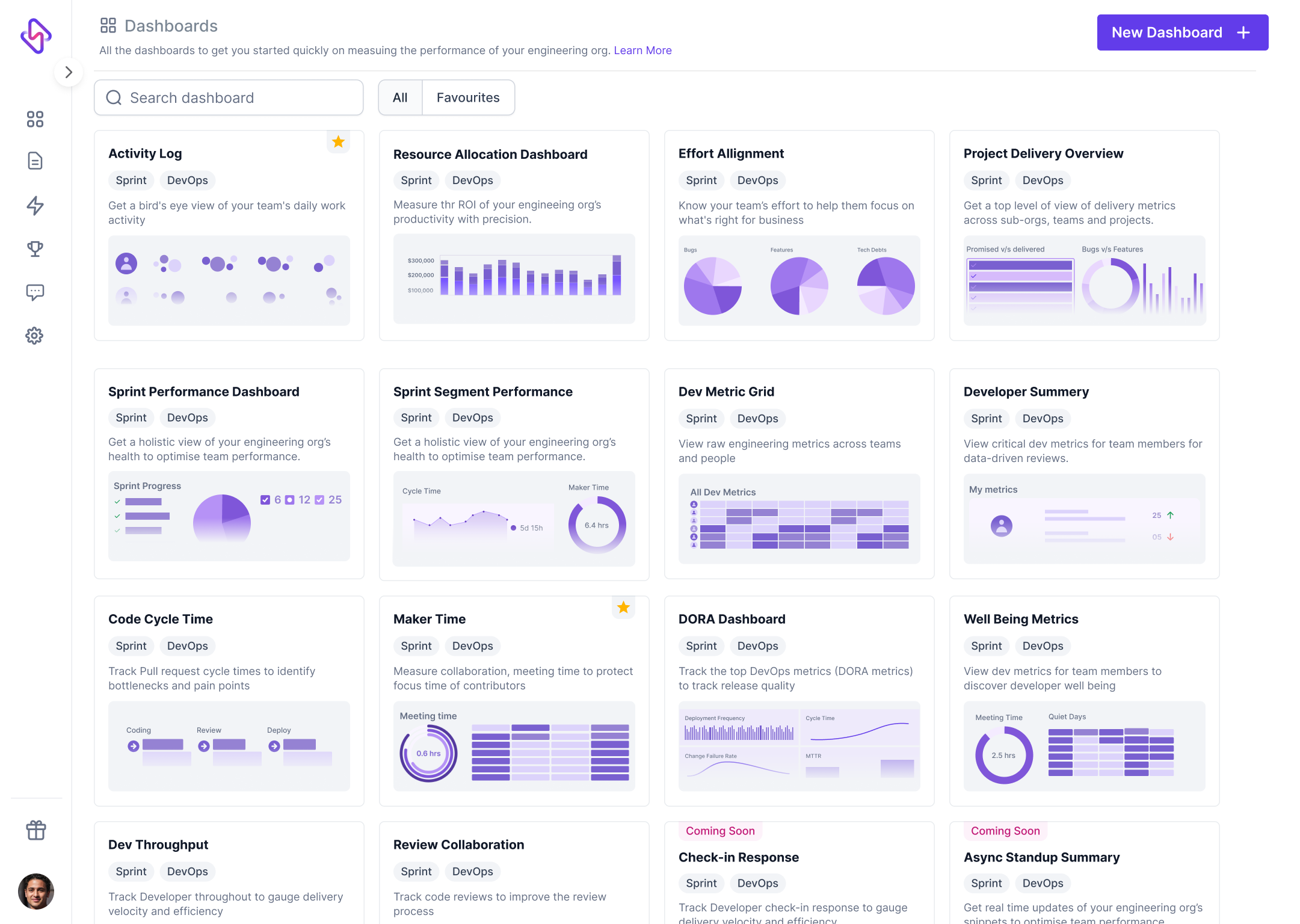Screen dimensions: 1300x924
Task: Open the settings gear icon in sidebar
Action: click(34, 336)
